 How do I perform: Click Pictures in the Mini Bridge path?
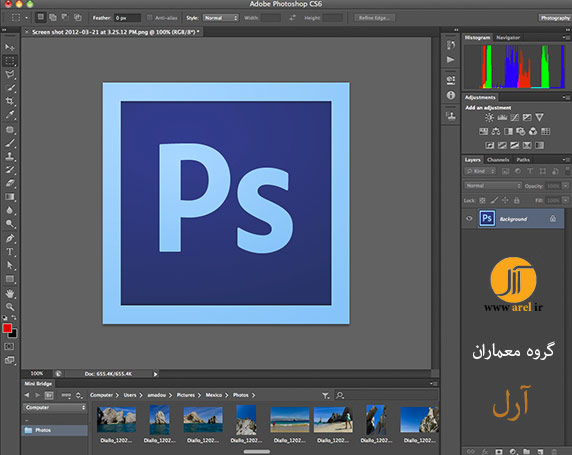point(186,395)
